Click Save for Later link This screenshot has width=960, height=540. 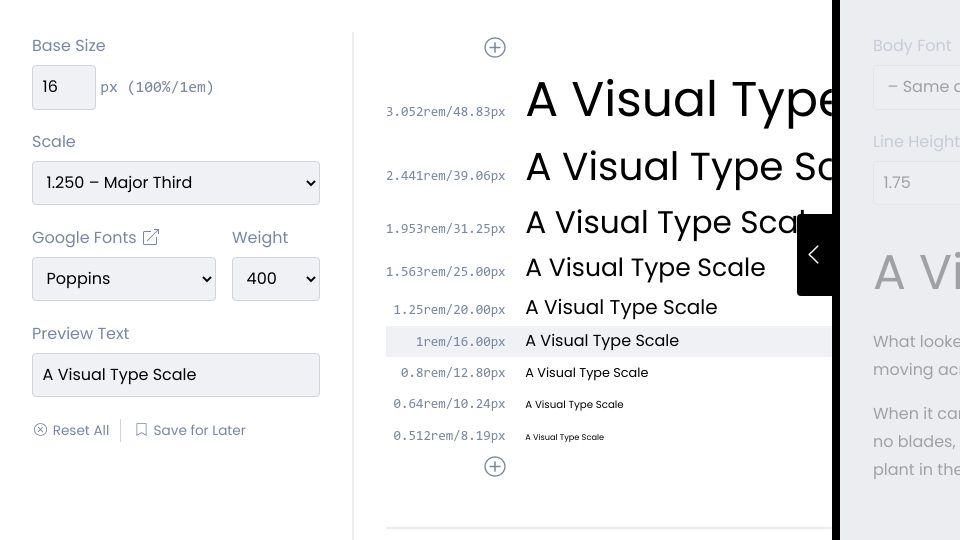pyautogui.click(x=190, y=430)
